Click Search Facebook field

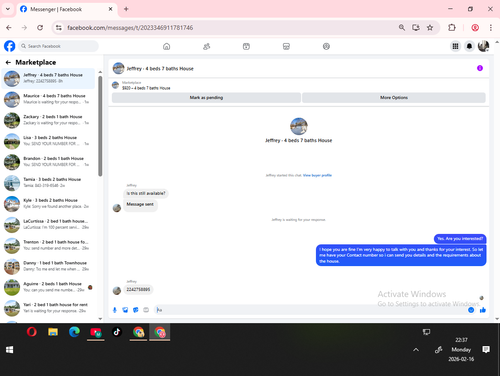coord(58,46)
